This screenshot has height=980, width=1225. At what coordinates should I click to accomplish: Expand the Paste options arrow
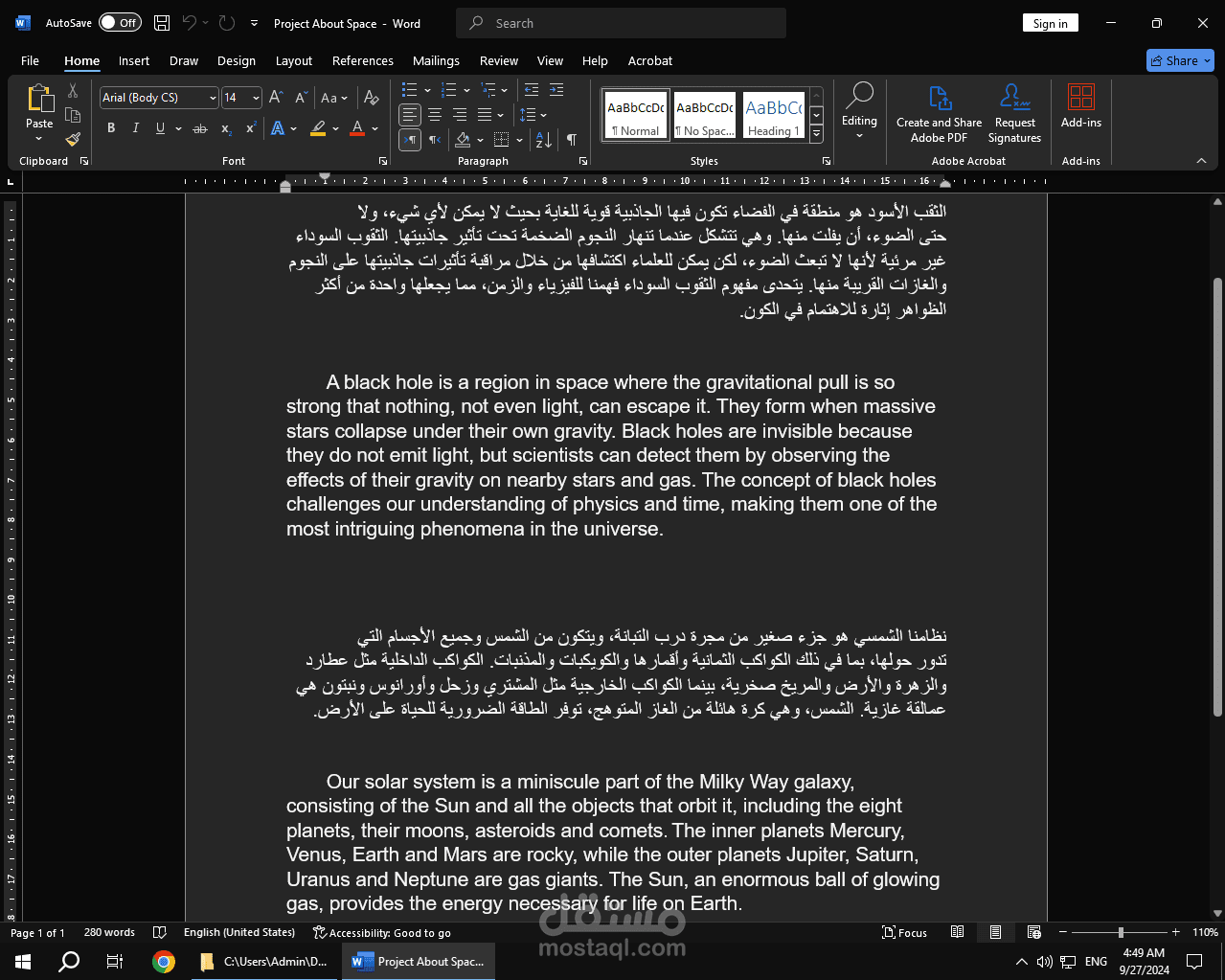click(39, 139)
